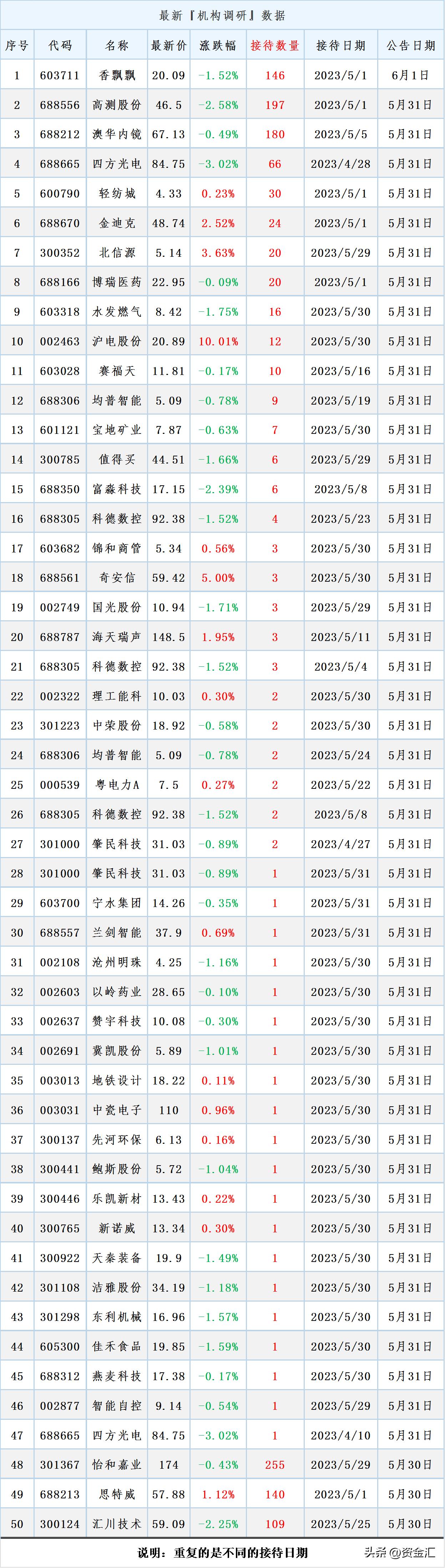Select stock name 理工能科
445x1568 pixels.
coord(117,696)
